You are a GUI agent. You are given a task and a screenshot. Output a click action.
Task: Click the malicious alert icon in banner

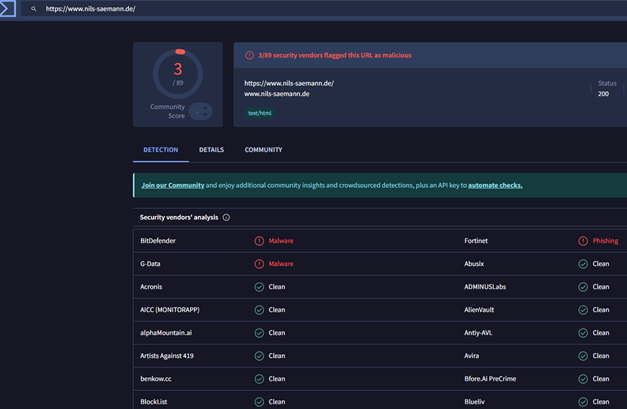(x=249, y=55)
